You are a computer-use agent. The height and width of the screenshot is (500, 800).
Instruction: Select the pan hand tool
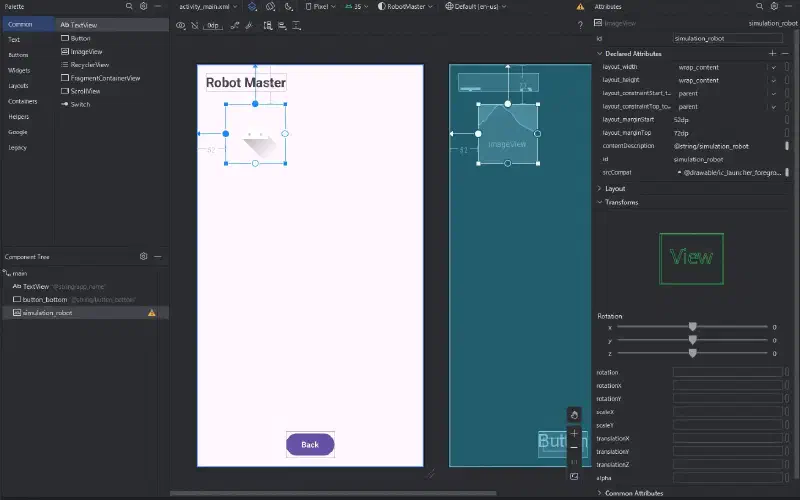coord(574,415)
